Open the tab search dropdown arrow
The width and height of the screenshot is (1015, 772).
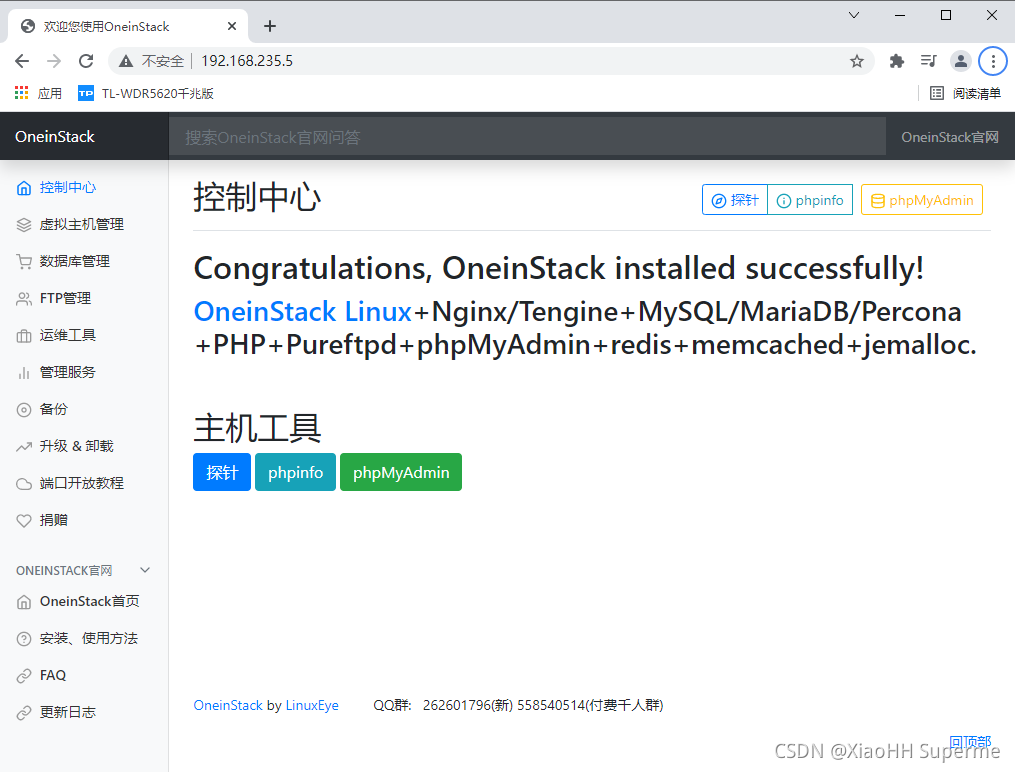854,15
